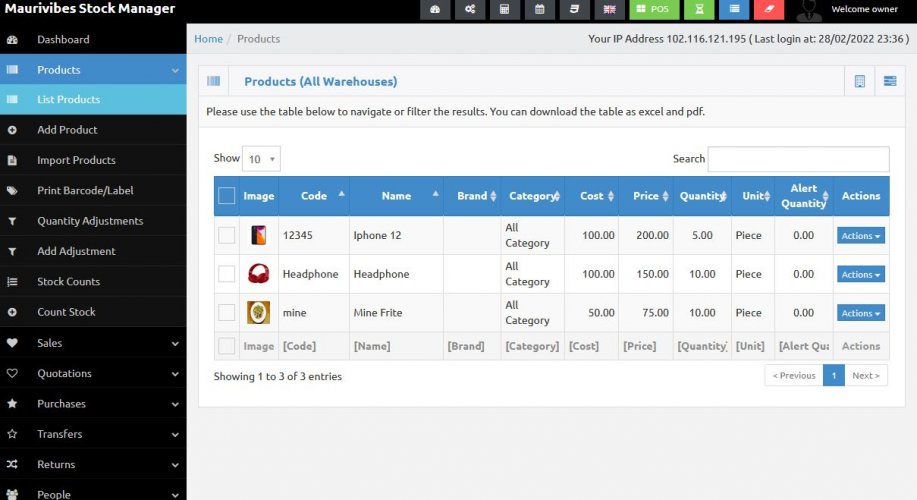Image resolution: width=917 pixels, height=500 pixels.
Task: Open Import Products in sidebar
Action: pos(93,160)
